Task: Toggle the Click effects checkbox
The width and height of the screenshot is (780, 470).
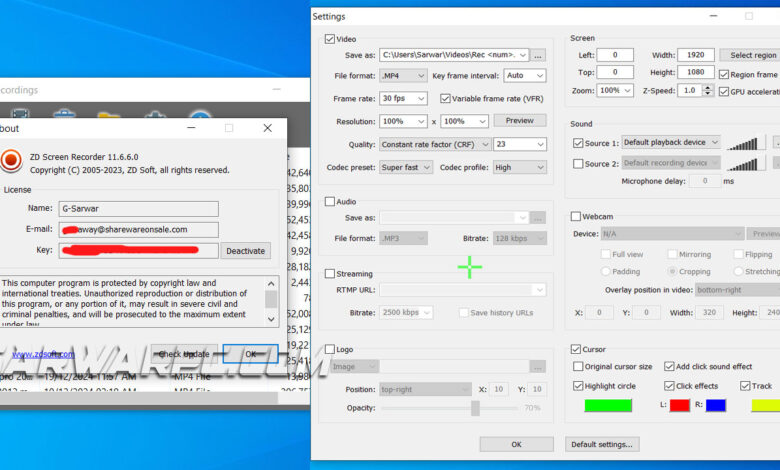Action: [x=669, y=386]
